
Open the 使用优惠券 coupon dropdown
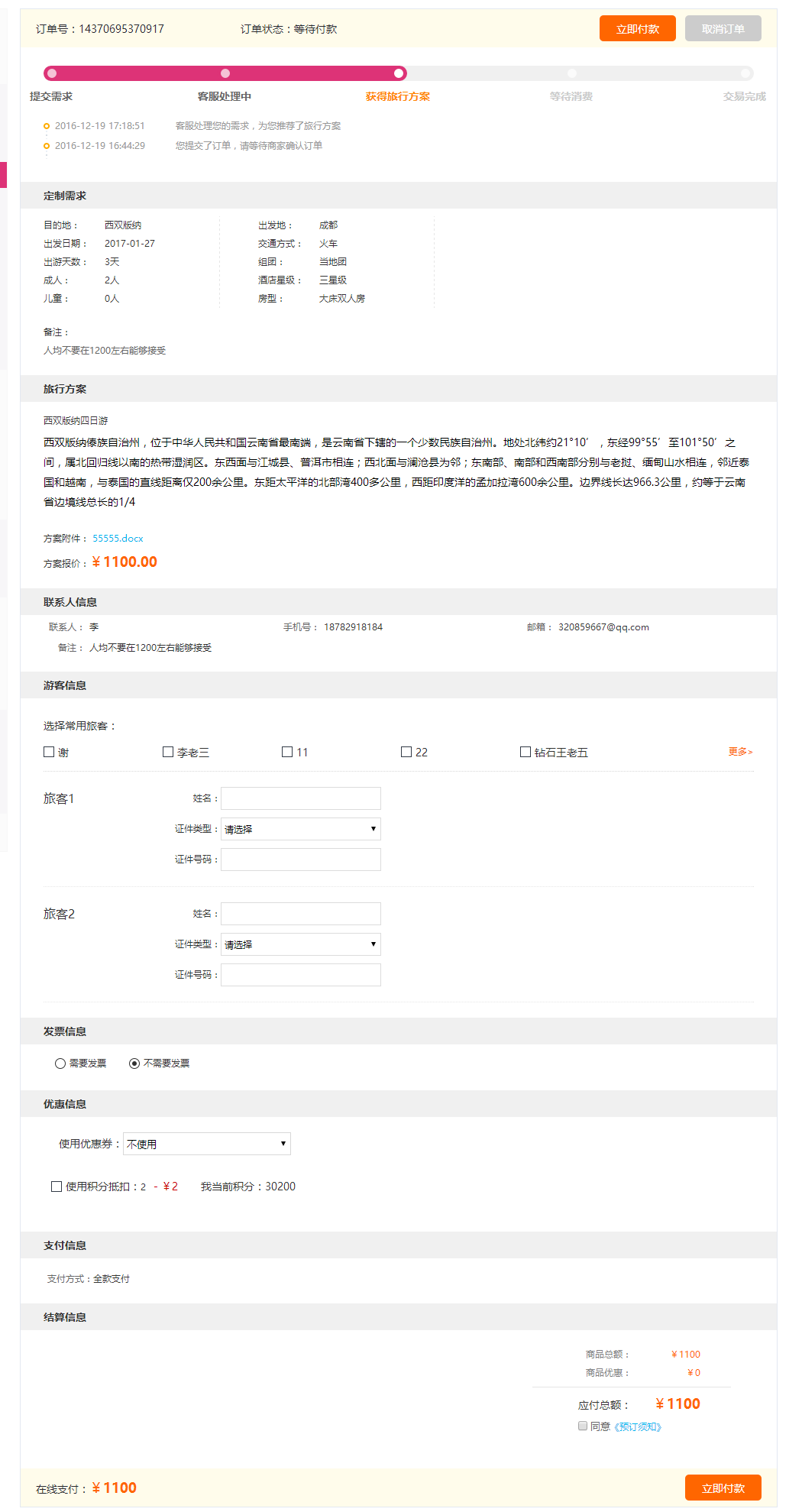(206, 1144)
